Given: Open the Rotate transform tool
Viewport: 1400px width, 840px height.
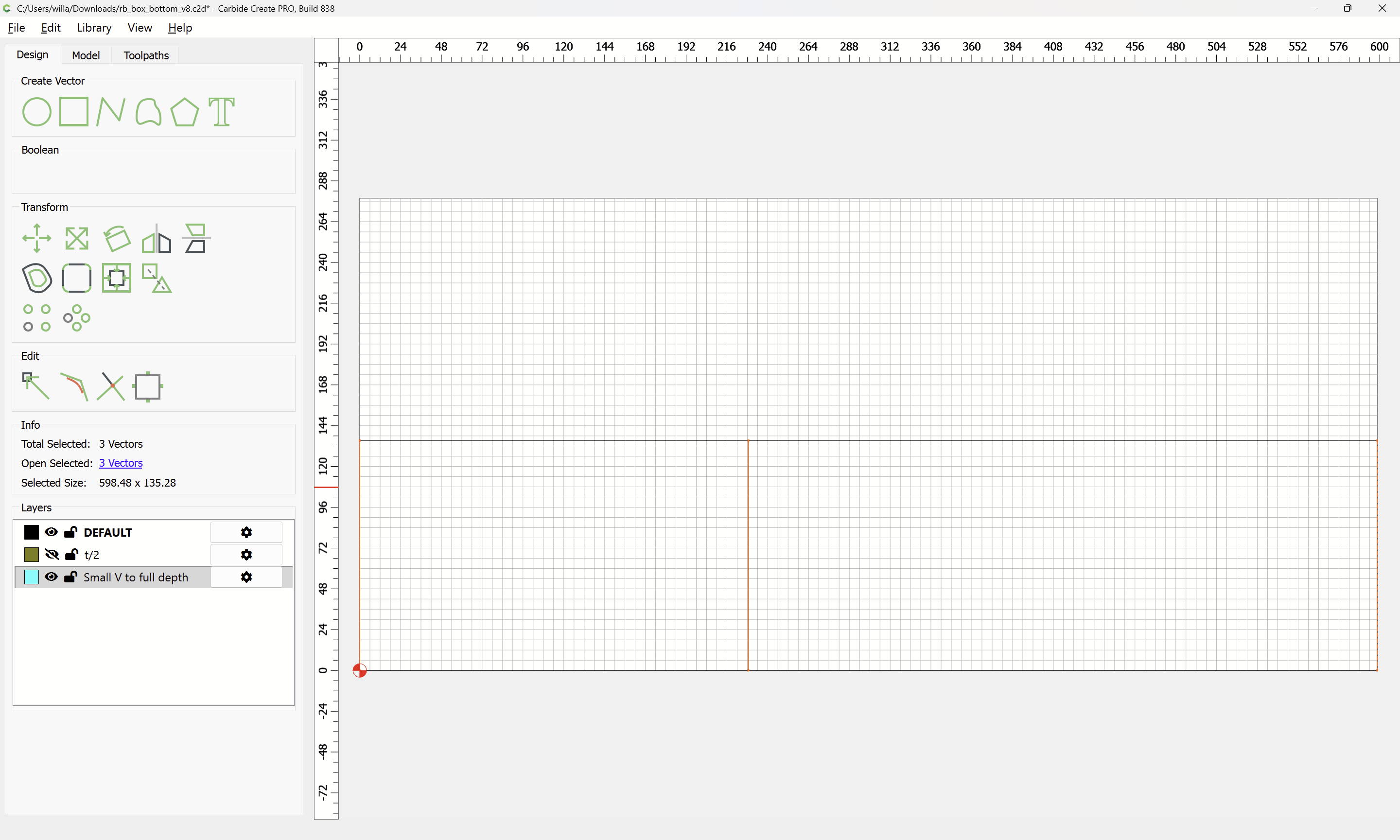Looking at the screenshot, I should pos(117,238).
